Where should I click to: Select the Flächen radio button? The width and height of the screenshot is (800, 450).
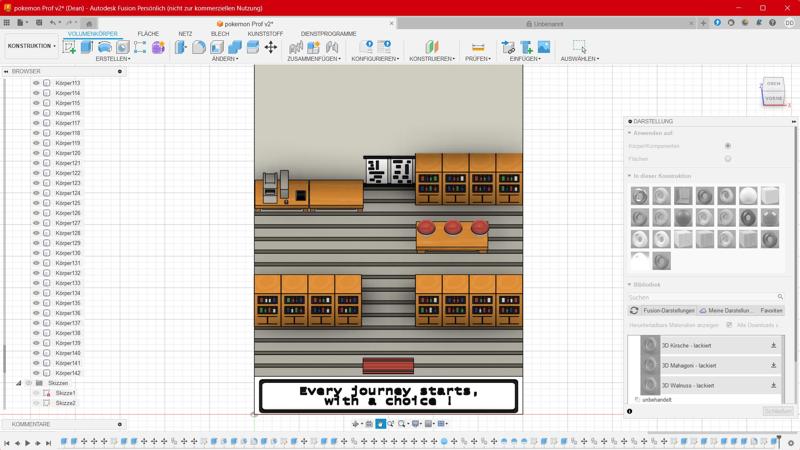point(728,159)
